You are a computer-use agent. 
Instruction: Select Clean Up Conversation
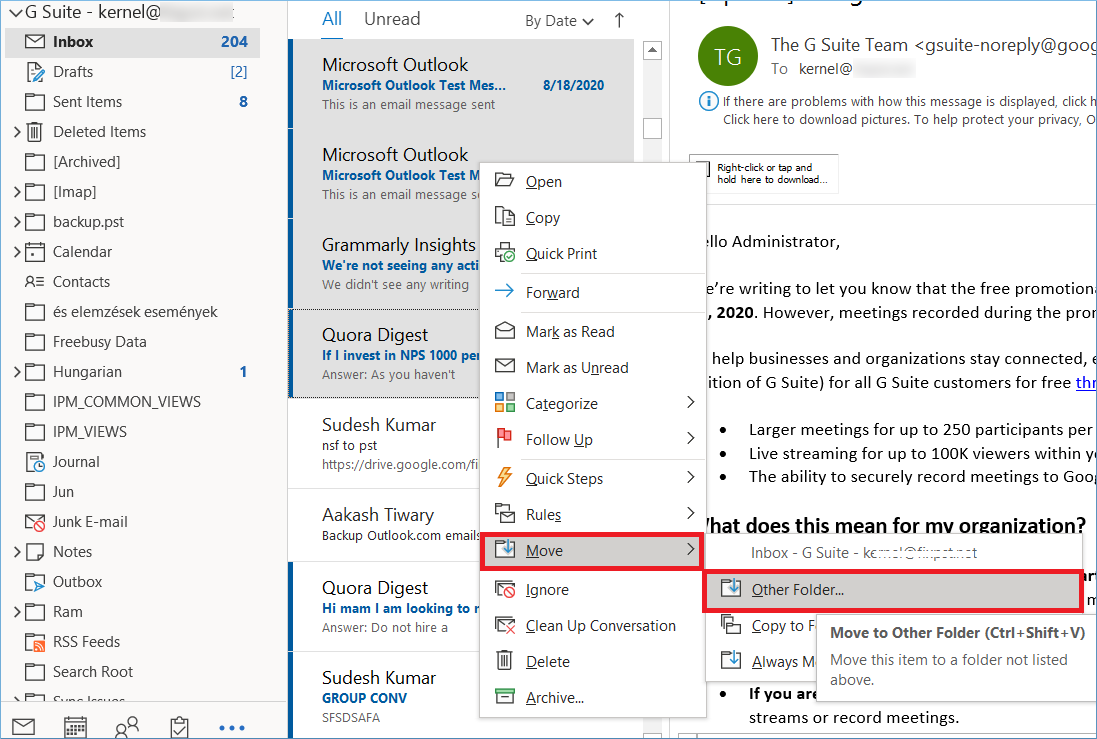point(593,626)
